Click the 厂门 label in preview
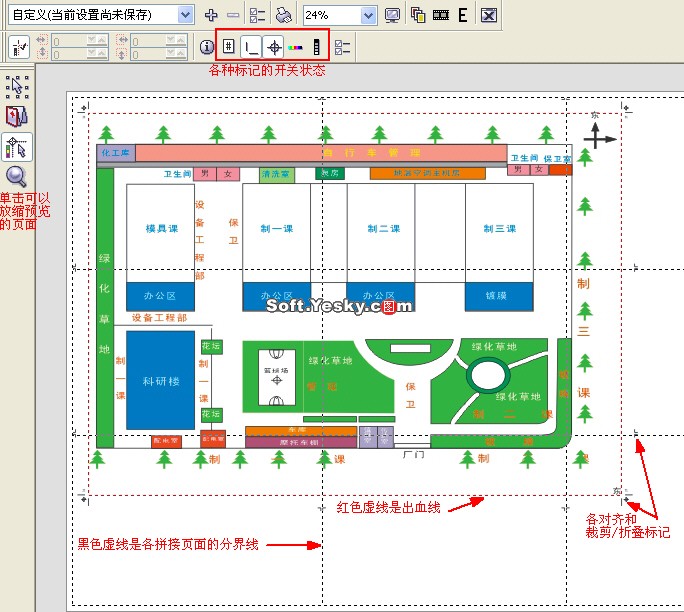The width and height of the screenshot is (684, 612). pos(413,455)
